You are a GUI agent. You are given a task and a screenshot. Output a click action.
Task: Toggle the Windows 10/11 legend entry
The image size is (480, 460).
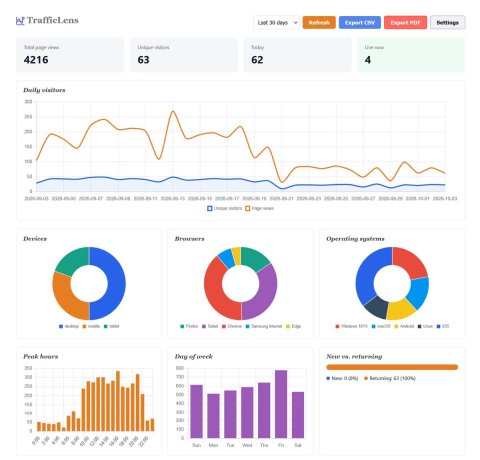click(351, 326)
